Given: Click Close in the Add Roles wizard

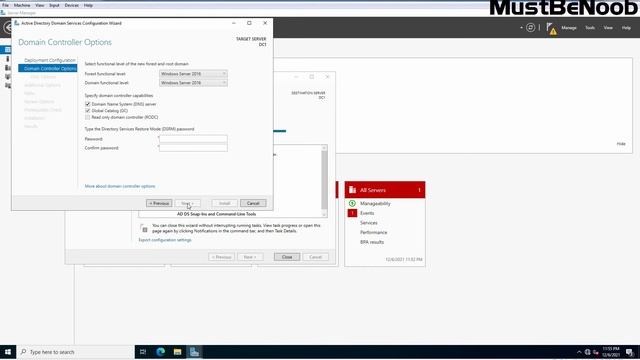Looking at the screenshot, I should [287, 257].
